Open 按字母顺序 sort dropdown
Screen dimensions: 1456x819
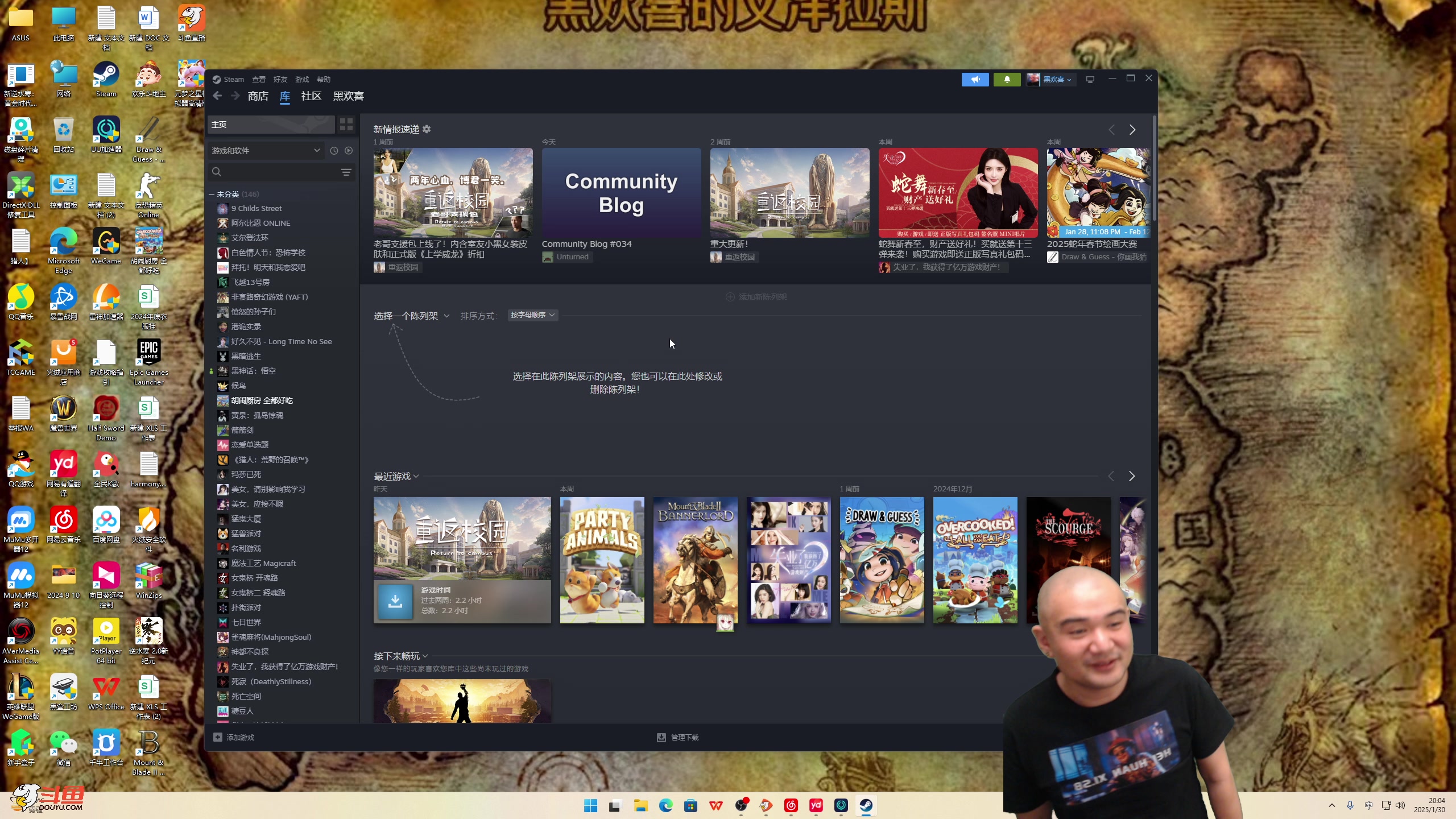tap(532, 315)
